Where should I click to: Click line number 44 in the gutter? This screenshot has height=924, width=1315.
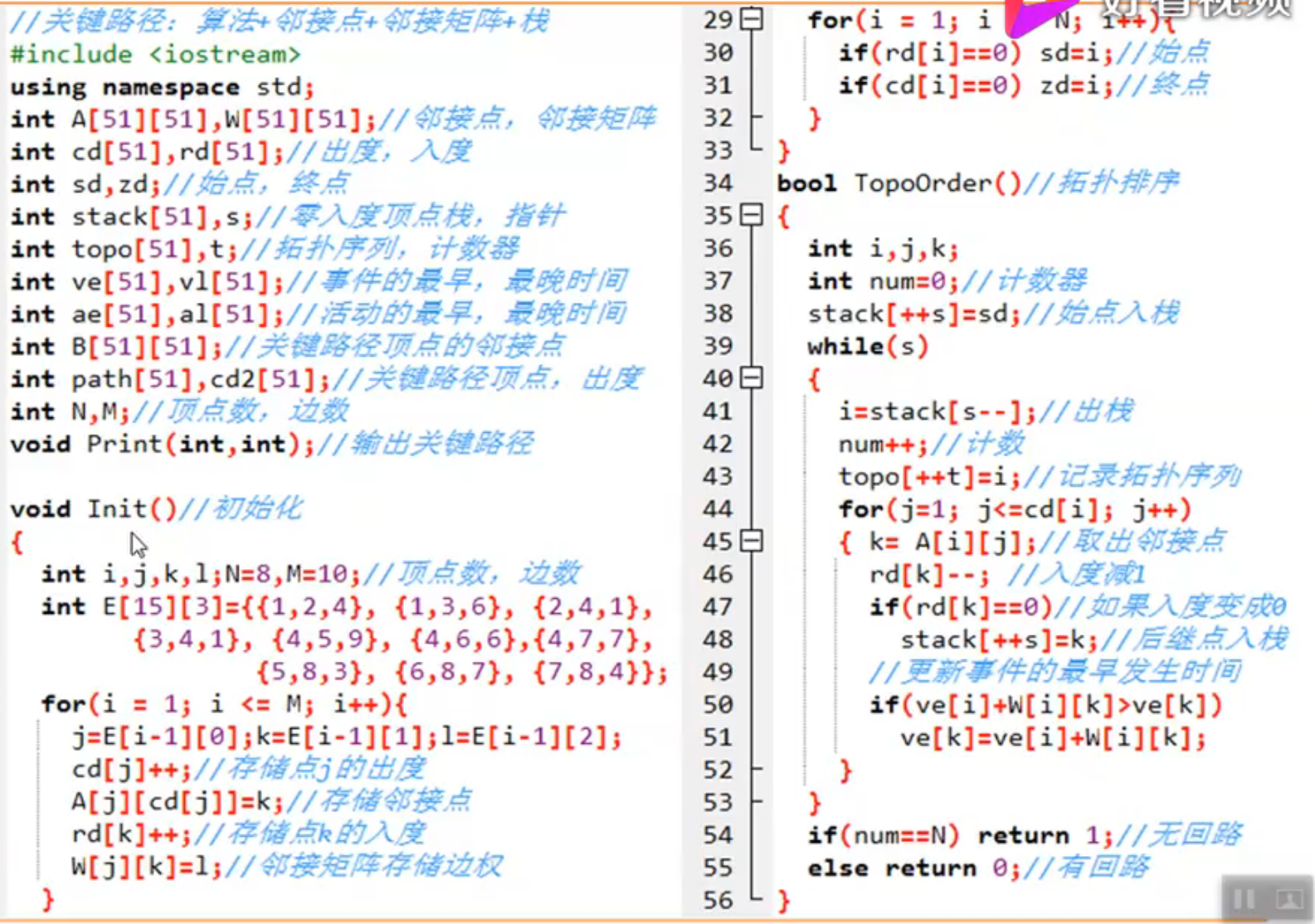pyautogui.click(x=718, y=509)
